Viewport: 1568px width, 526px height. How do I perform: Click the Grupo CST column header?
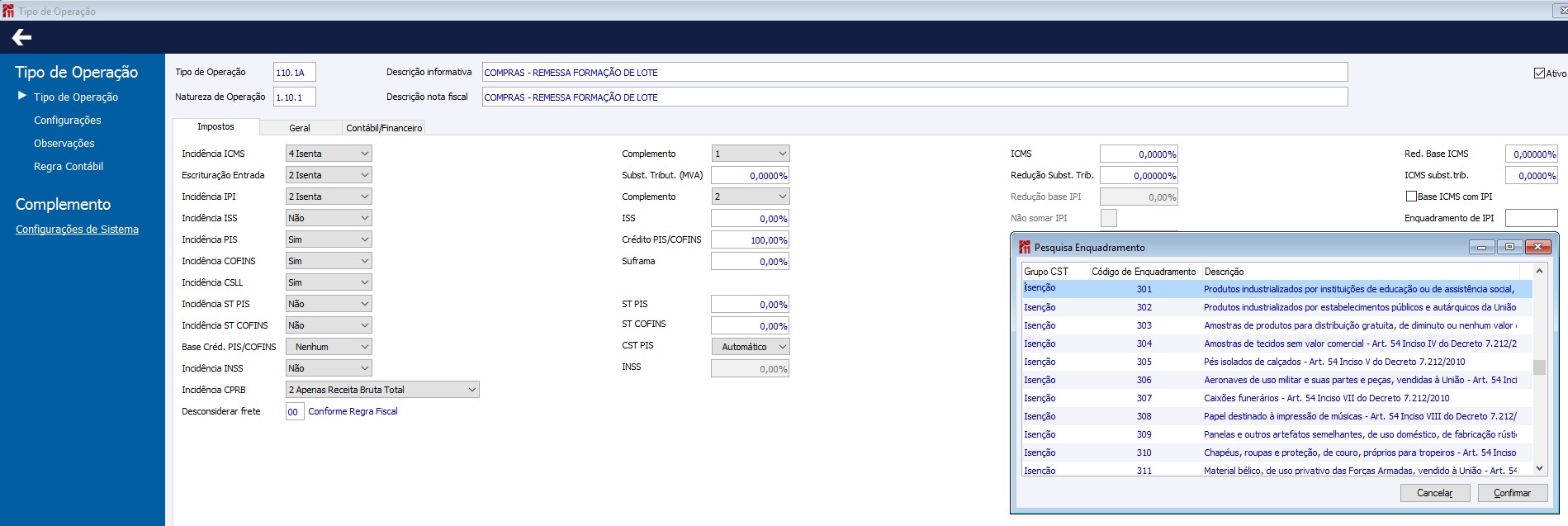coord(1055,272)
